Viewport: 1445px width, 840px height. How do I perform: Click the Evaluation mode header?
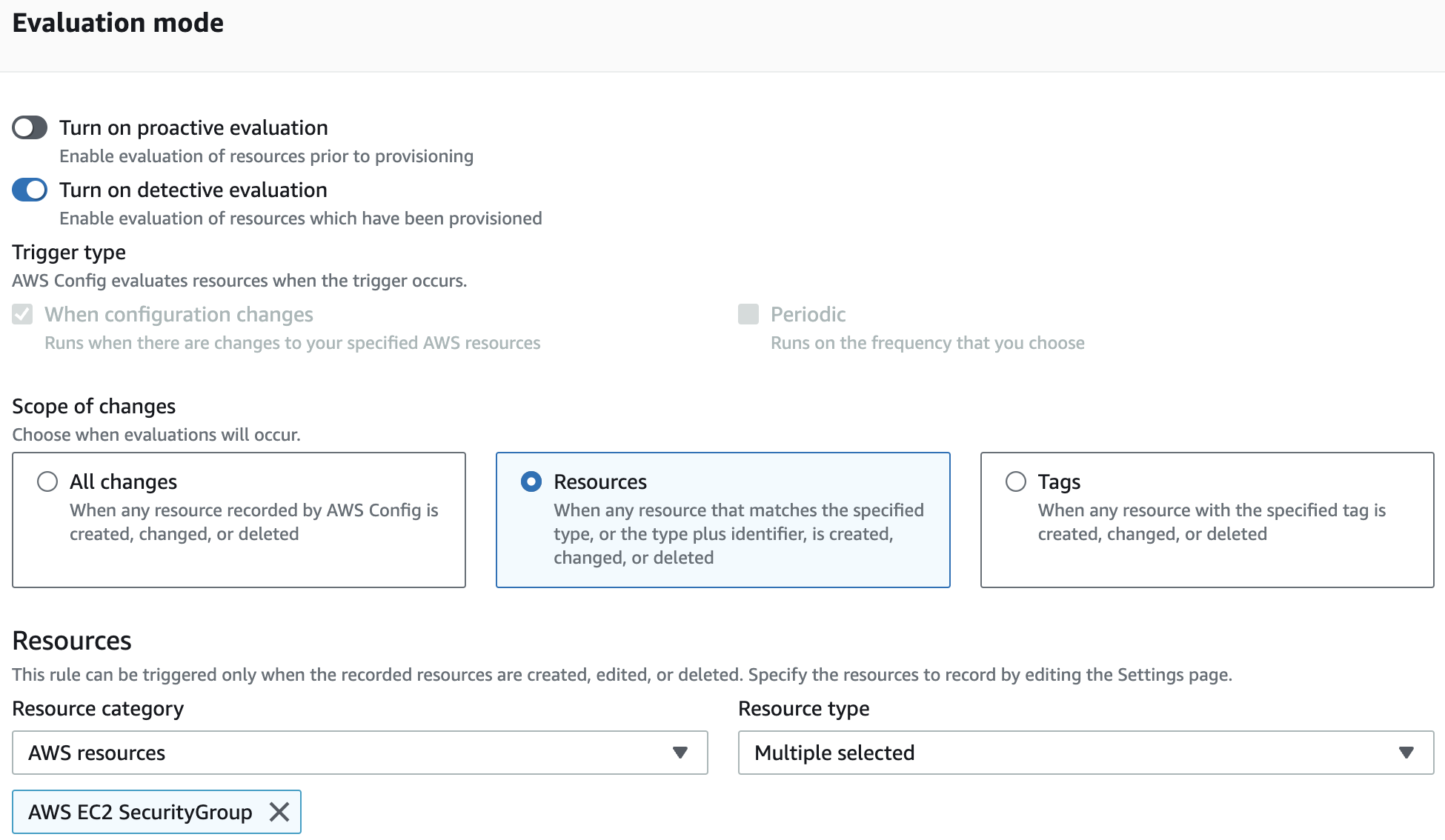coord(117,23)
